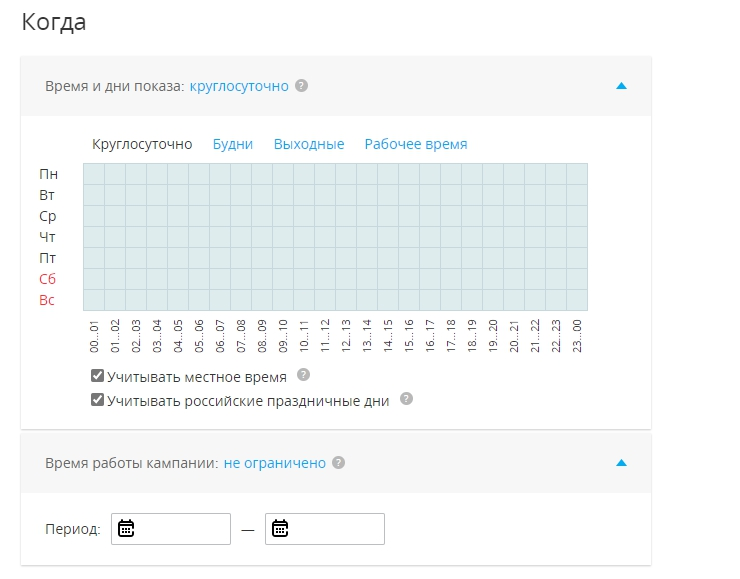Click the 'круглосуточно' link in header
Screen dimensions: 740x579
click(x=239, y=86)
